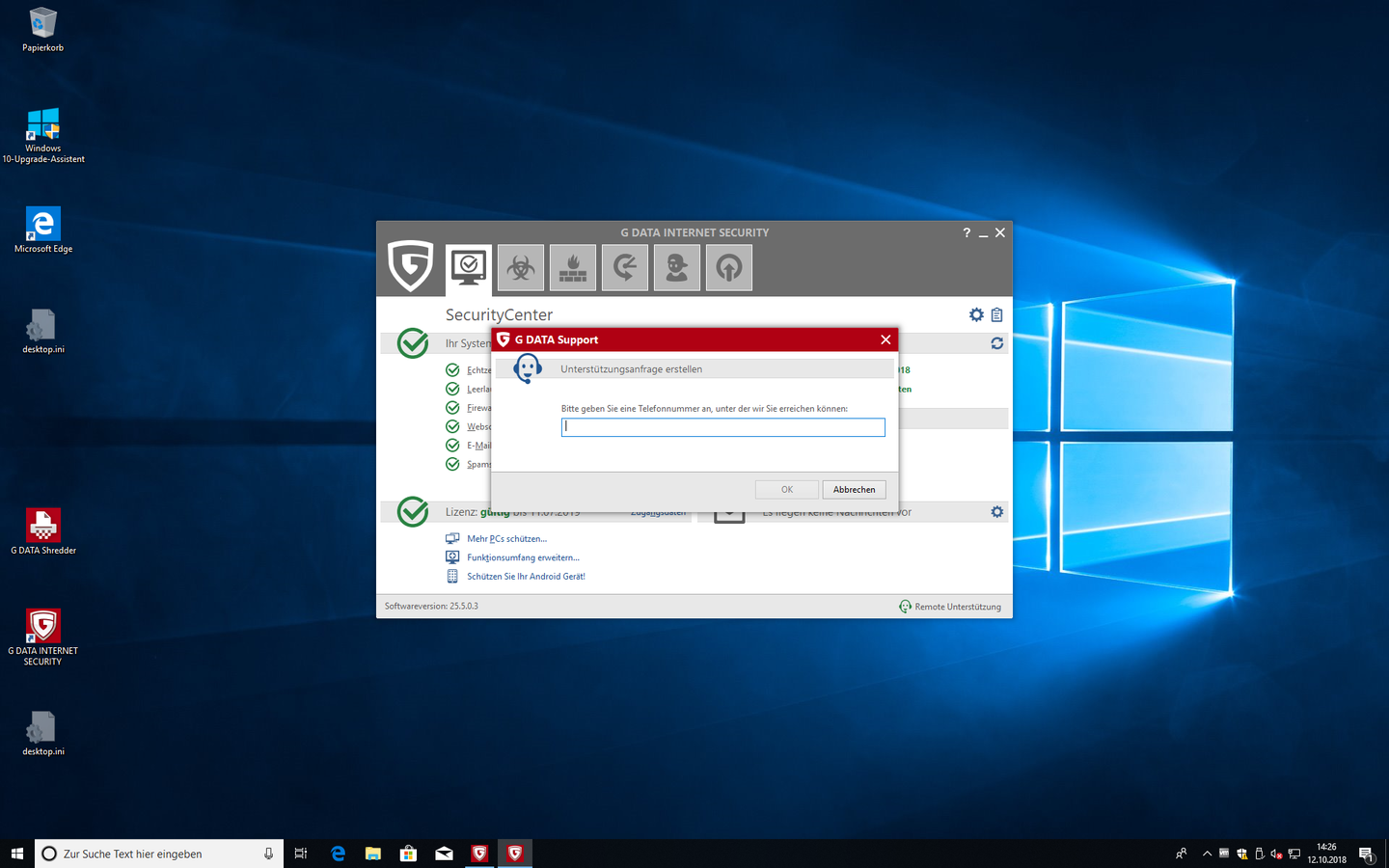Open the protocols clipboard icon

[997, 314]
